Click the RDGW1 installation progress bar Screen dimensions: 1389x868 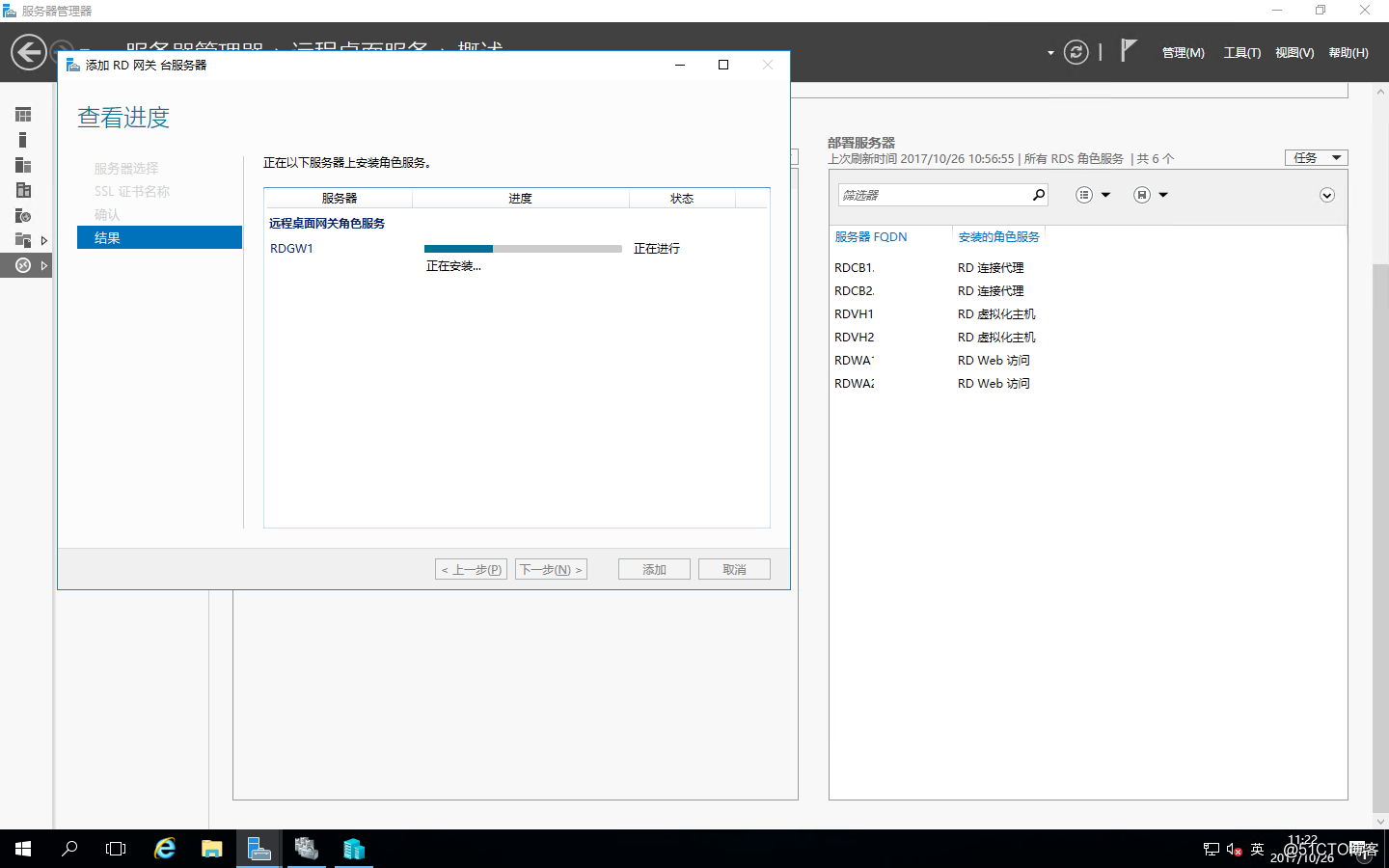[523, 249]
